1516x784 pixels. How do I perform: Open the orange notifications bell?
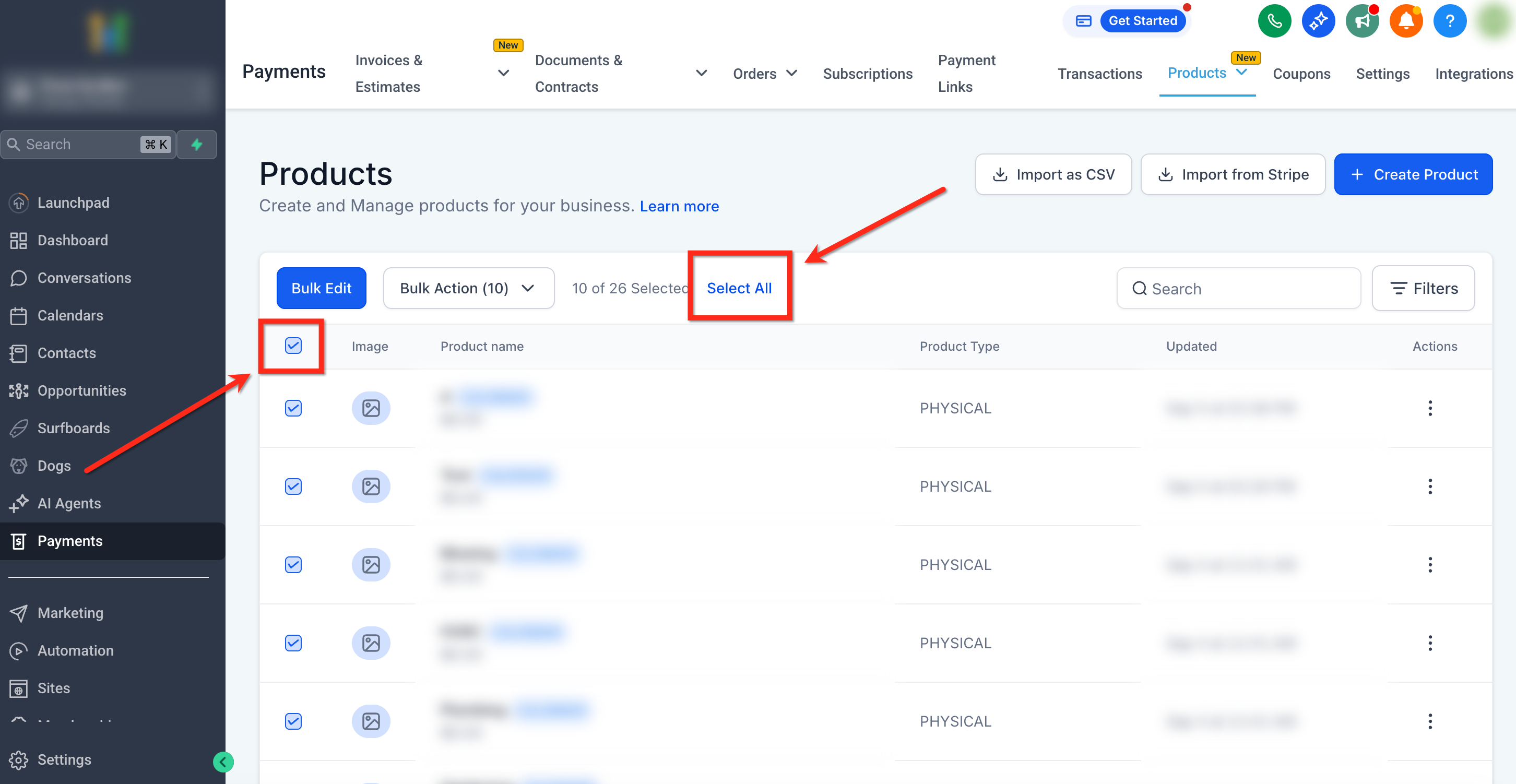[x=1405, y=21]
